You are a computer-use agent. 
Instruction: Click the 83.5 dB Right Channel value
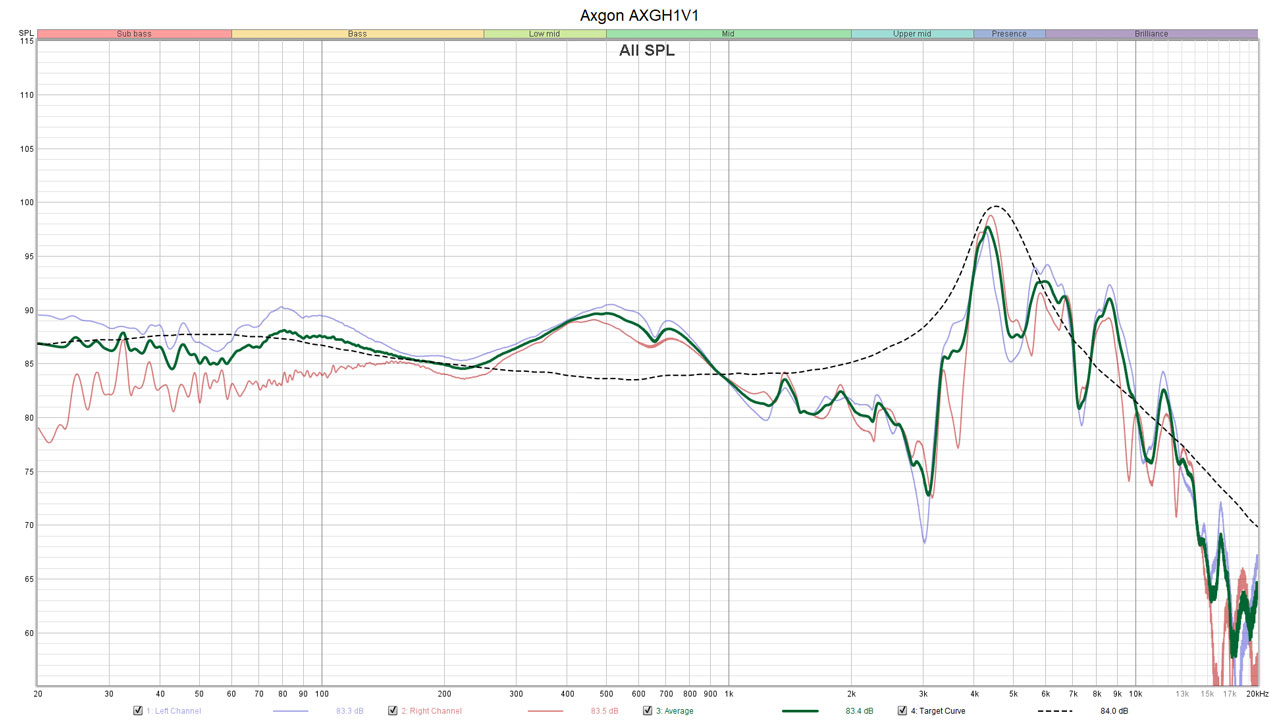point(604,711)
